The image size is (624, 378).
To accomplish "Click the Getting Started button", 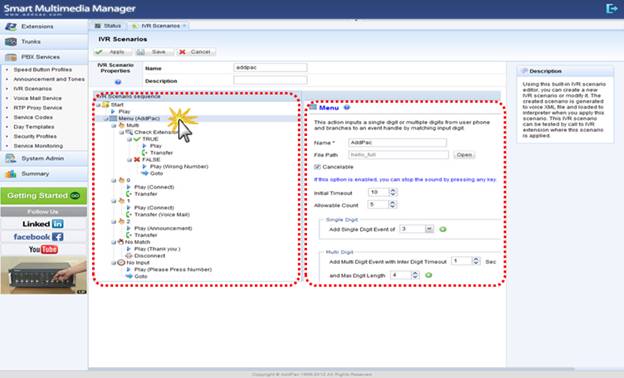I will coord(44,196).
